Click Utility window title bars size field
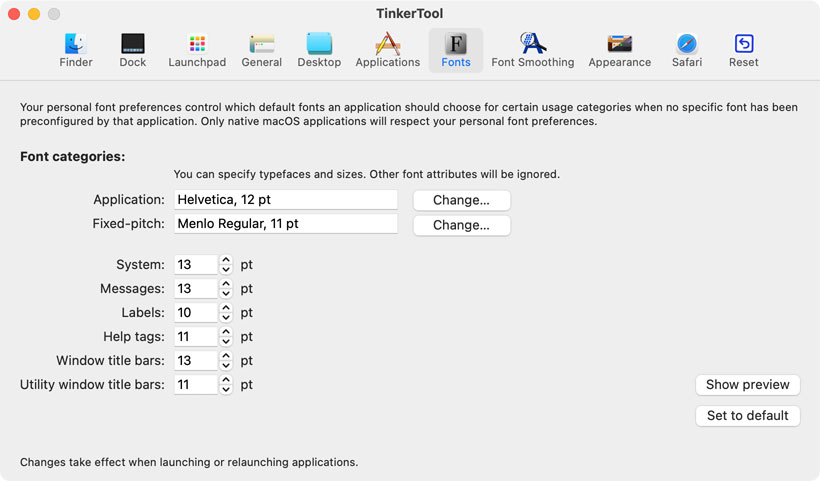820x481 pixels. coord(196,385)
